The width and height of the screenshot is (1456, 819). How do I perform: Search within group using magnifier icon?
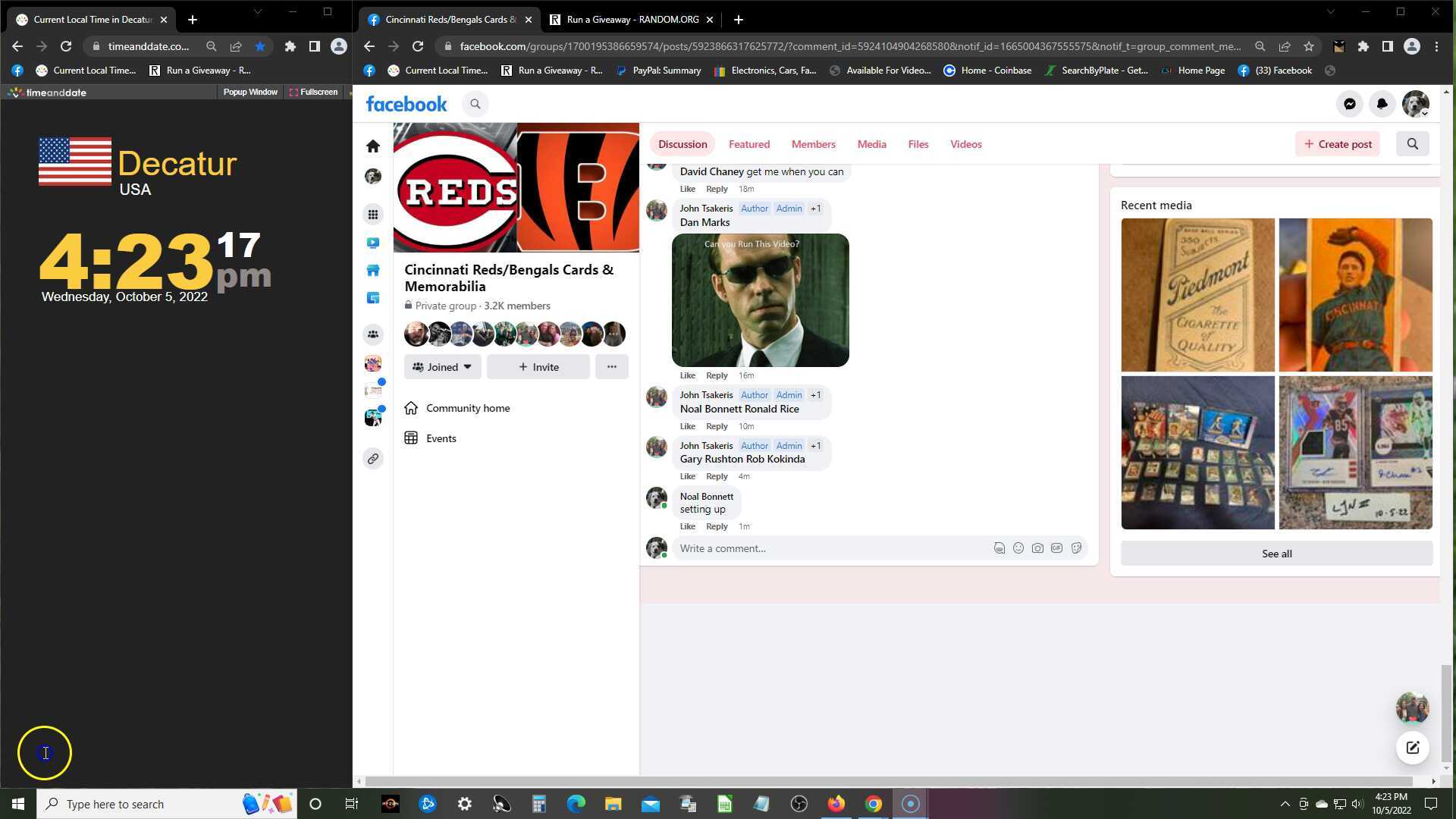[x=1412, y=144]
